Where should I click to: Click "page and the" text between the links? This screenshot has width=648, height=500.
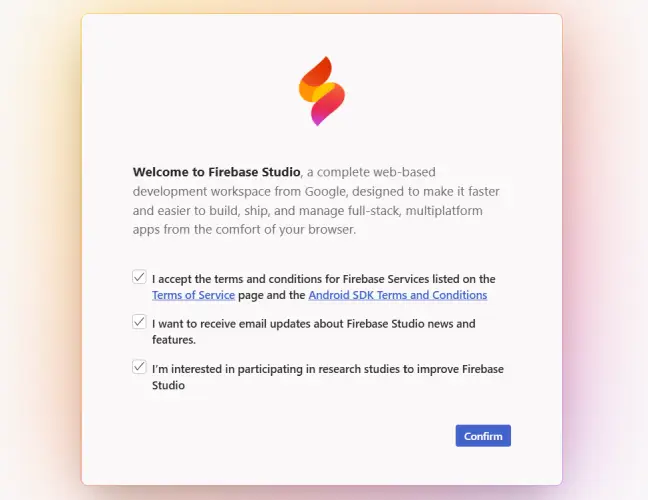(x=271, y=295)
